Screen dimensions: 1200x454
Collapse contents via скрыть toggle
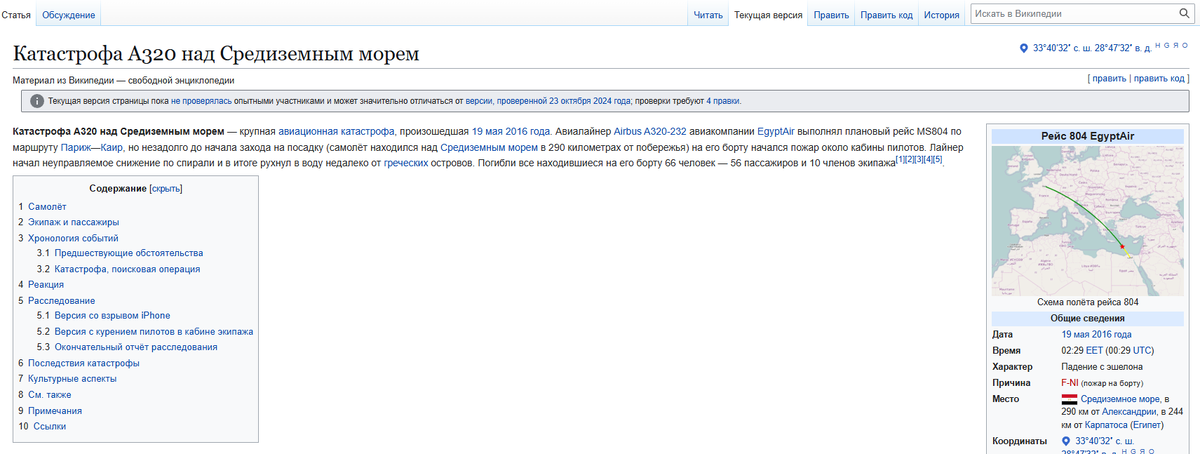pos(166,188)
